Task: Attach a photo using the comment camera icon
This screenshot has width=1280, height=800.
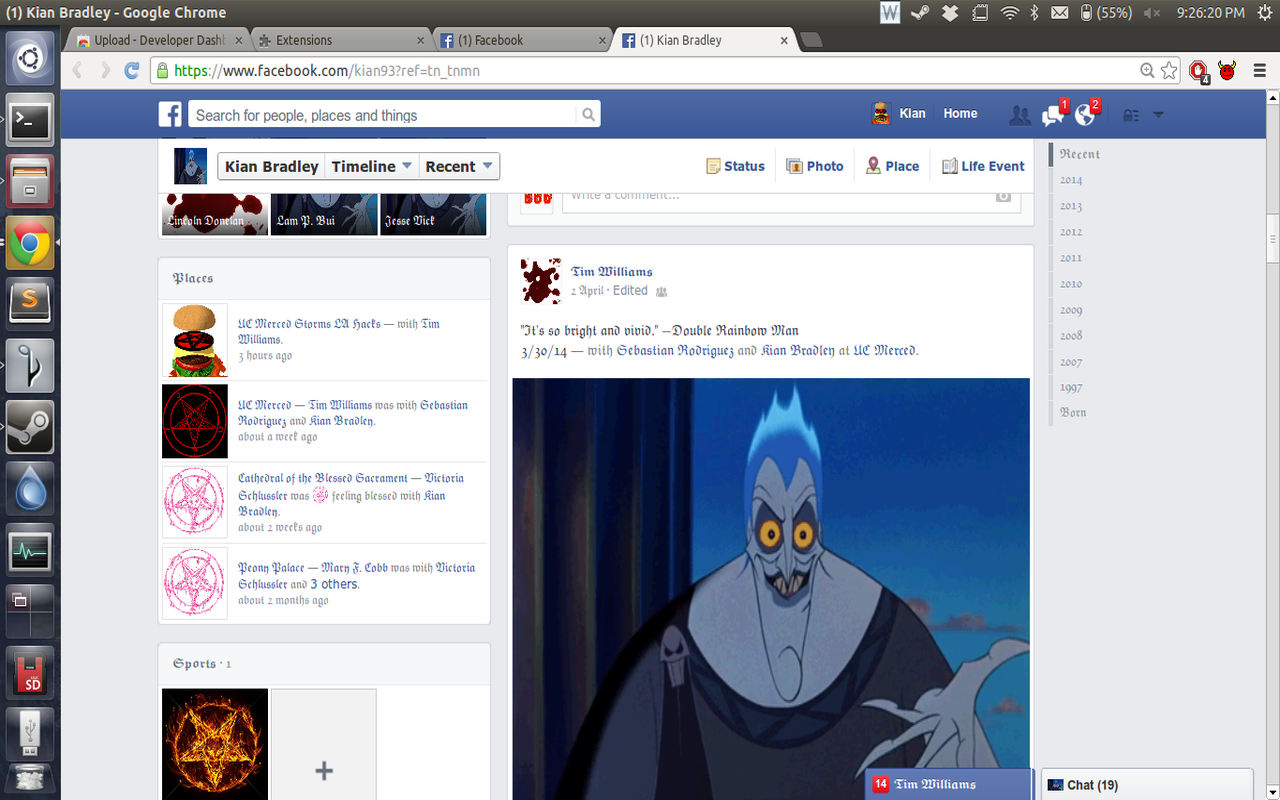Action: click(x=1003, y=196)
